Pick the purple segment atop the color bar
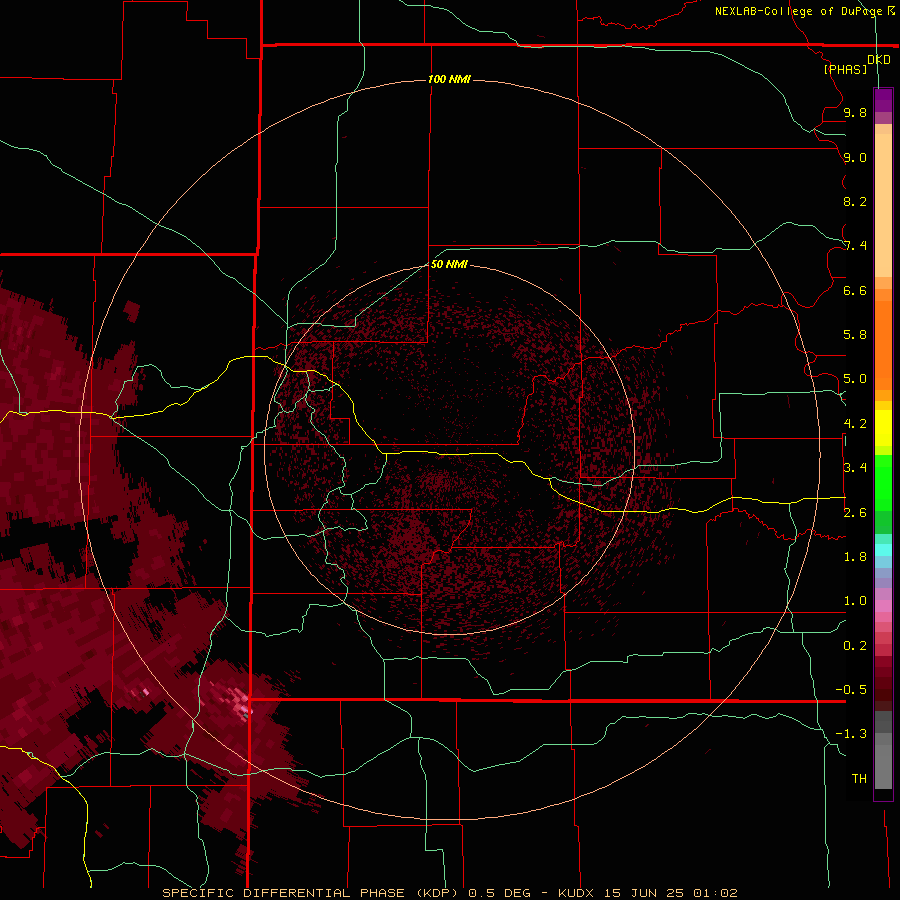 (x=883, y=100)
